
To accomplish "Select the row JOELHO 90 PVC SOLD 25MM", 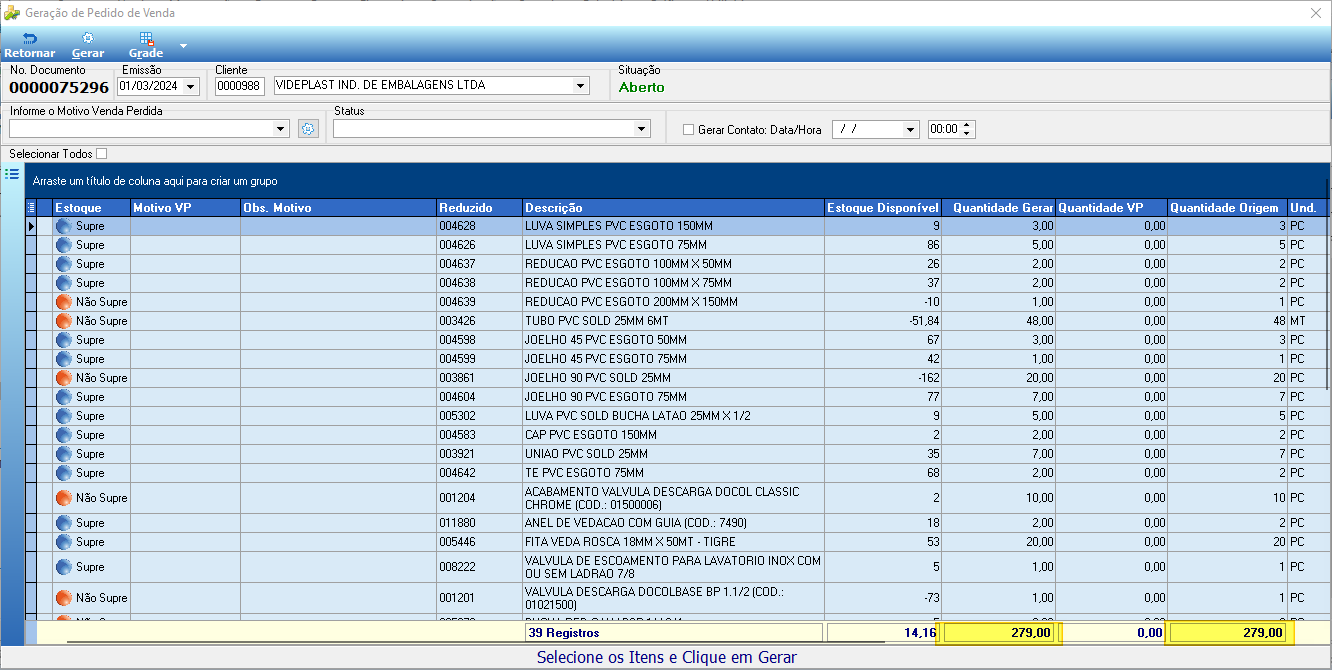I will point(676,378).
